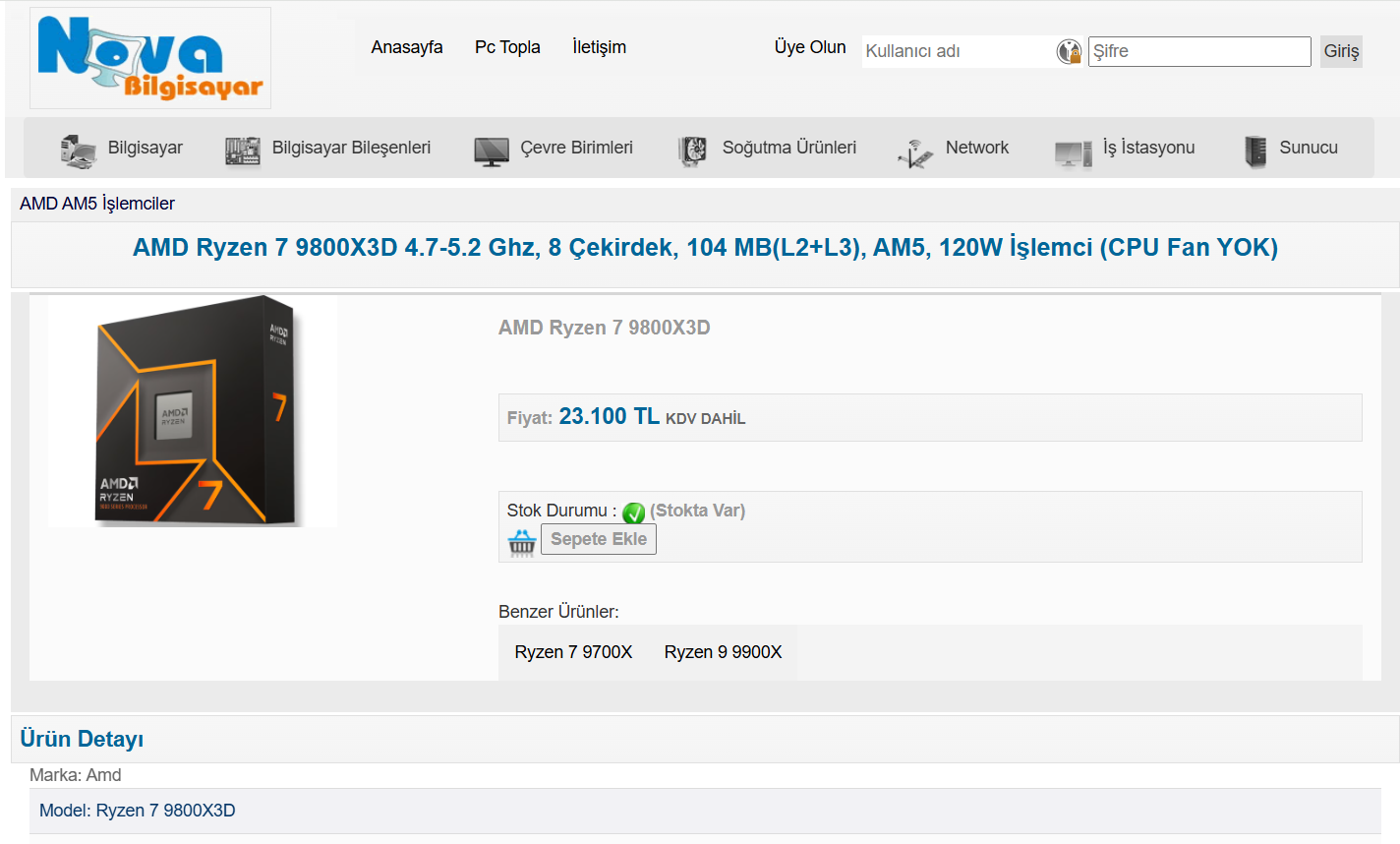Click the user lock icon between login fields

[1069, 51]
